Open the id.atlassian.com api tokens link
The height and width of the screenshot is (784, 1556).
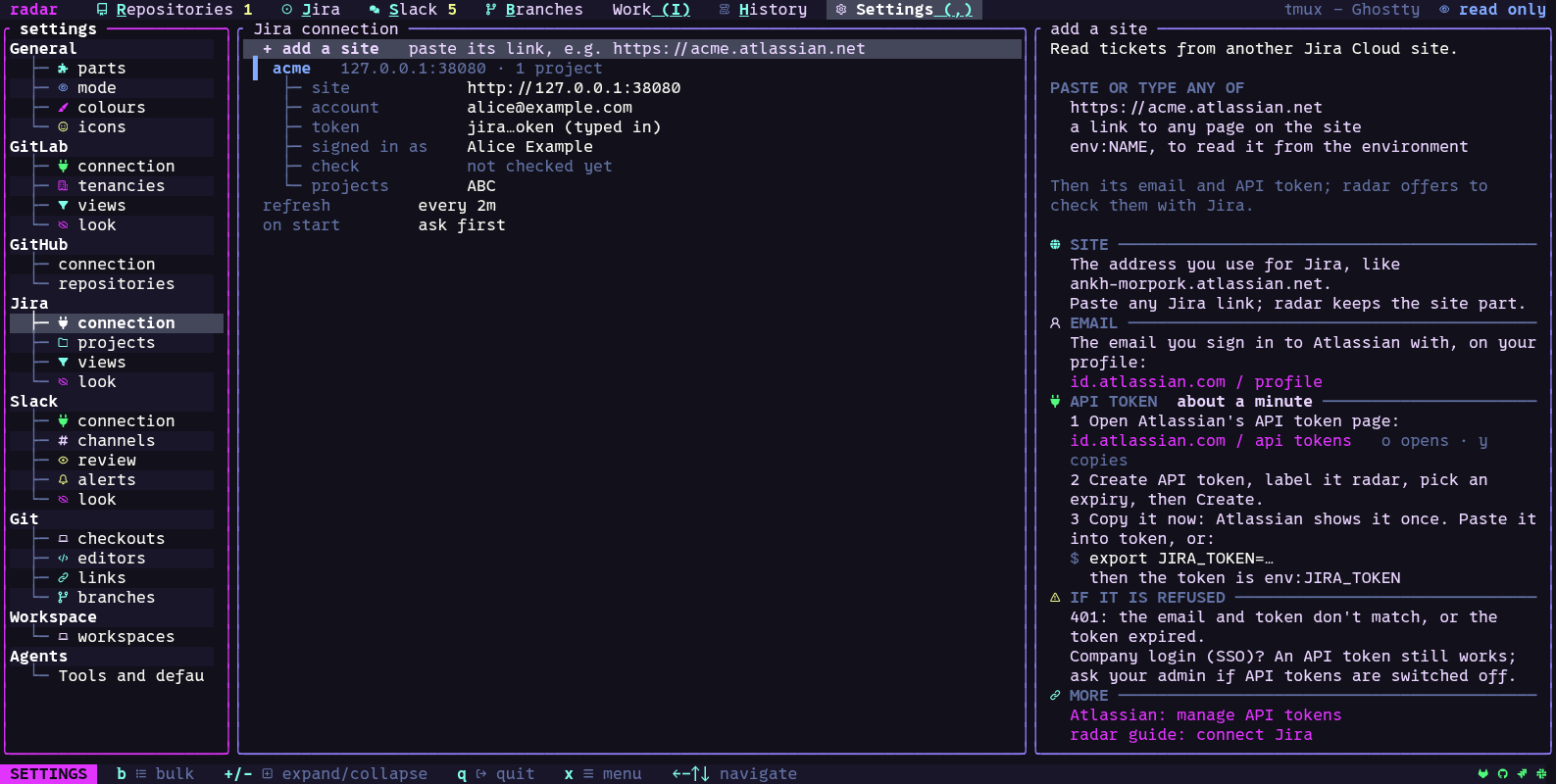tap(1211, 441)
